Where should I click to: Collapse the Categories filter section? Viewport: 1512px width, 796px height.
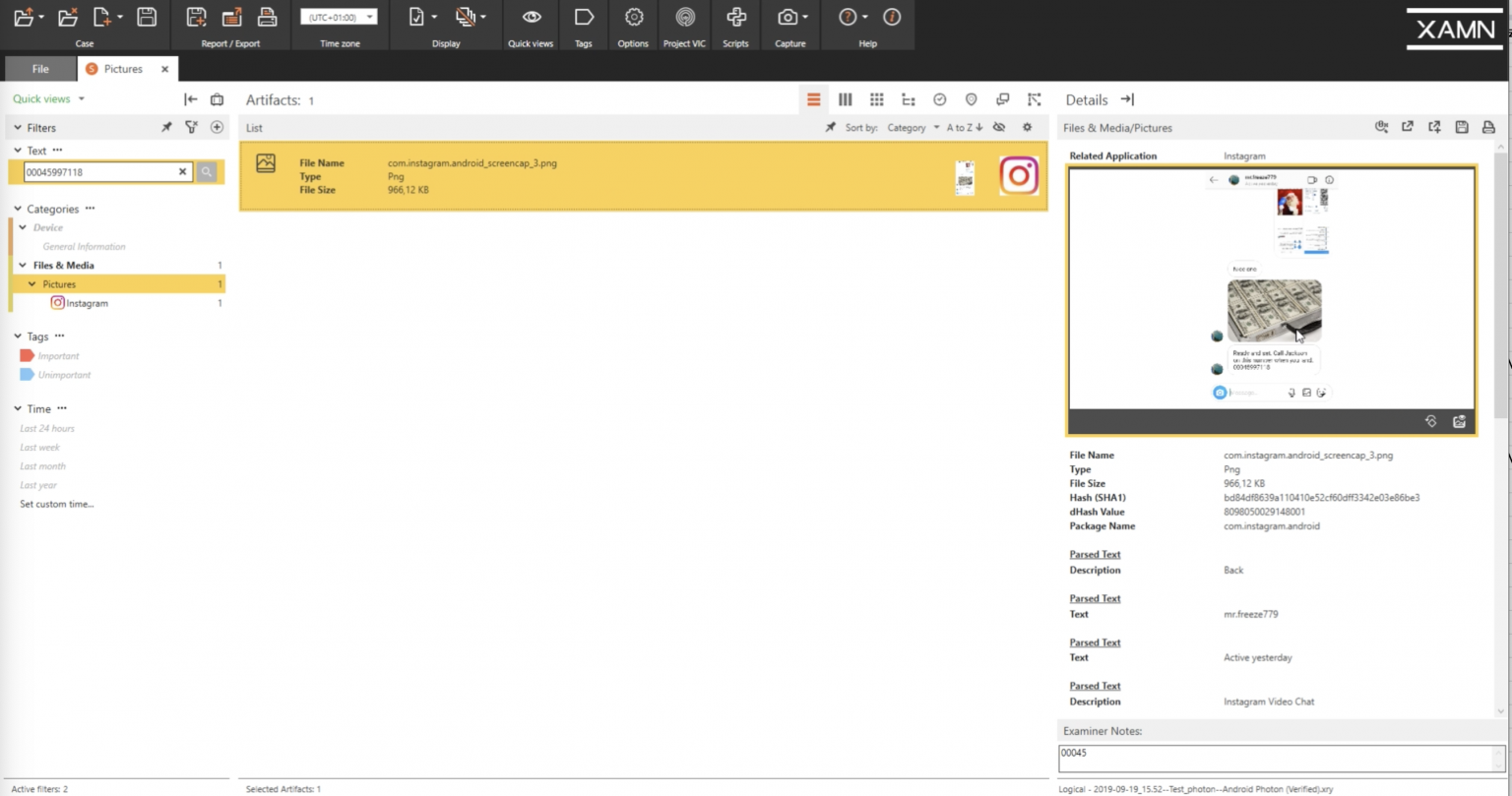tap(17, 209)
